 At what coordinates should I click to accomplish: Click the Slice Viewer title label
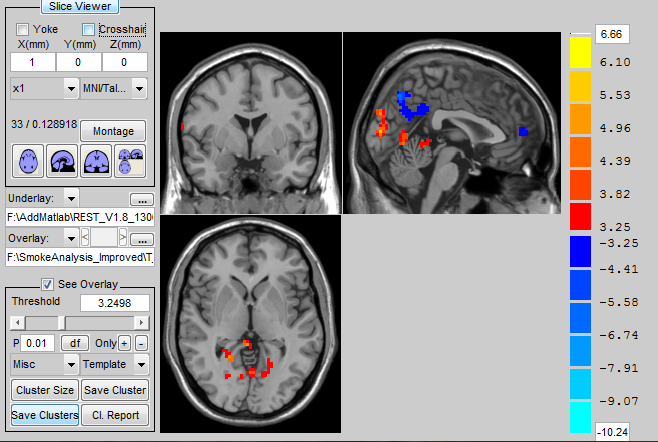(x=80, y=6)
